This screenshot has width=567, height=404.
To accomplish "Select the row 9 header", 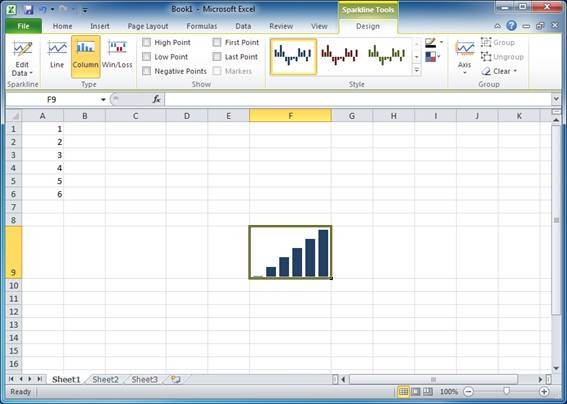I will [14, 252].
